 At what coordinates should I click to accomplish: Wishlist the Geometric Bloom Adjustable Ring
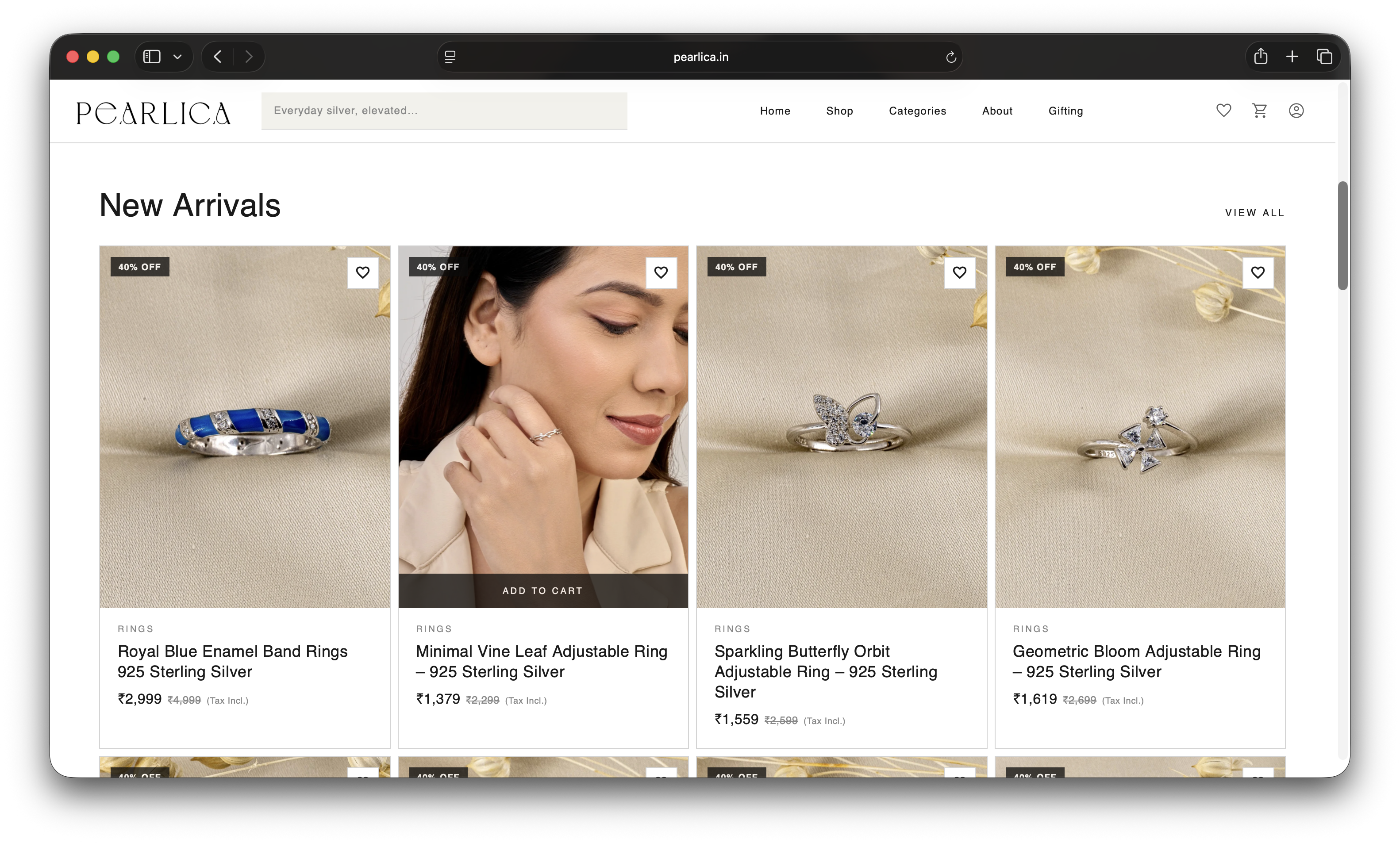1258,272
